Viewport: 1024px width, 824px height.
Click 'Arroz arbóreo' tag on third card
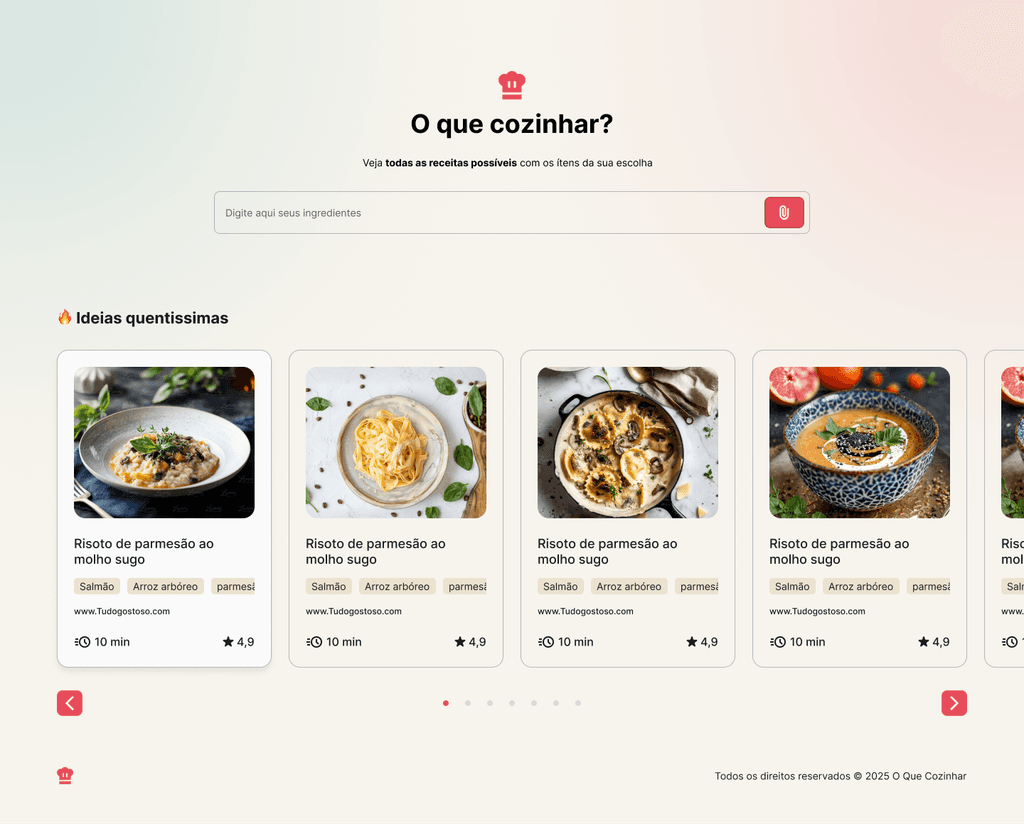pos(629,586)
